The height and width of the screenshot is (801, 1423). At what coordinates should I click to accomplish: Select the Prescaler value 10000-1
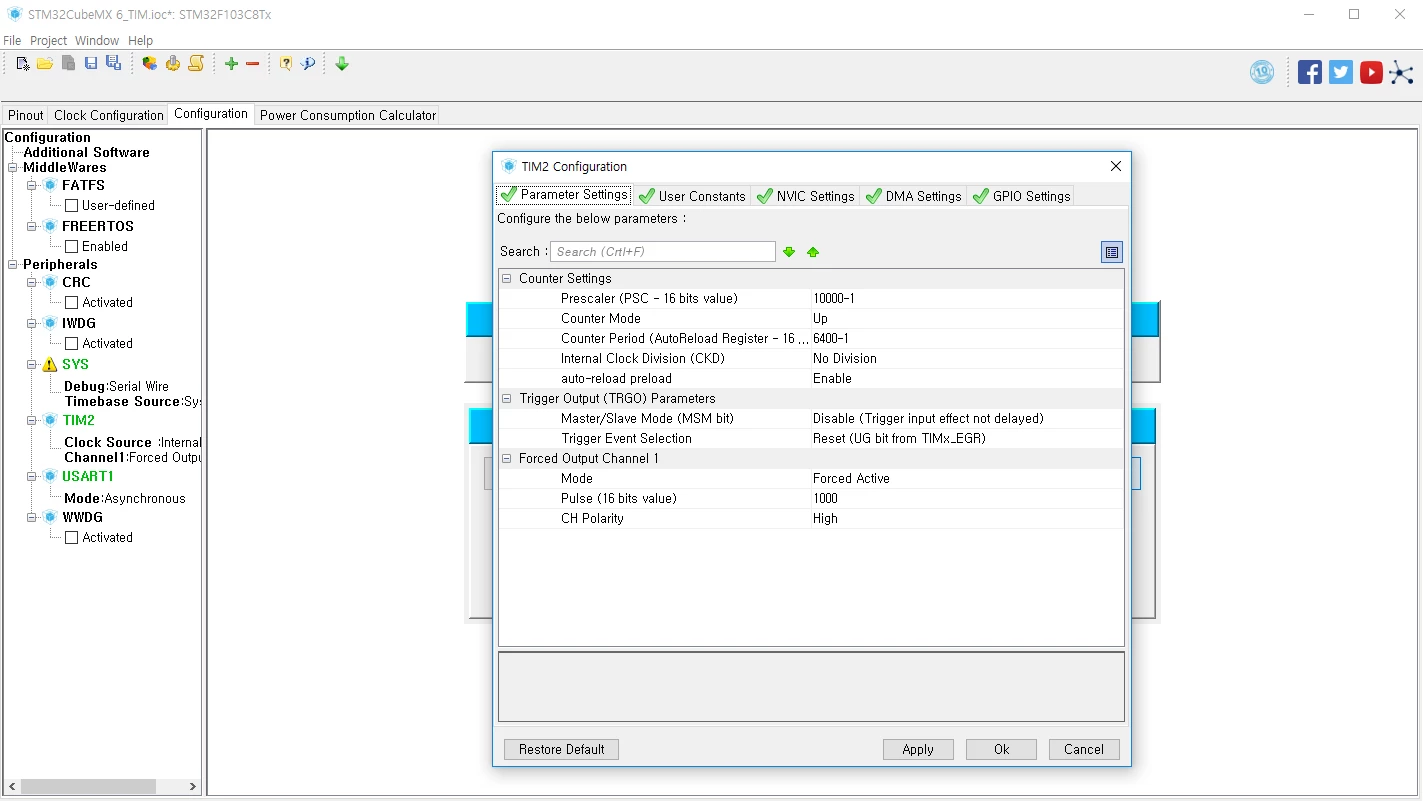966,299
